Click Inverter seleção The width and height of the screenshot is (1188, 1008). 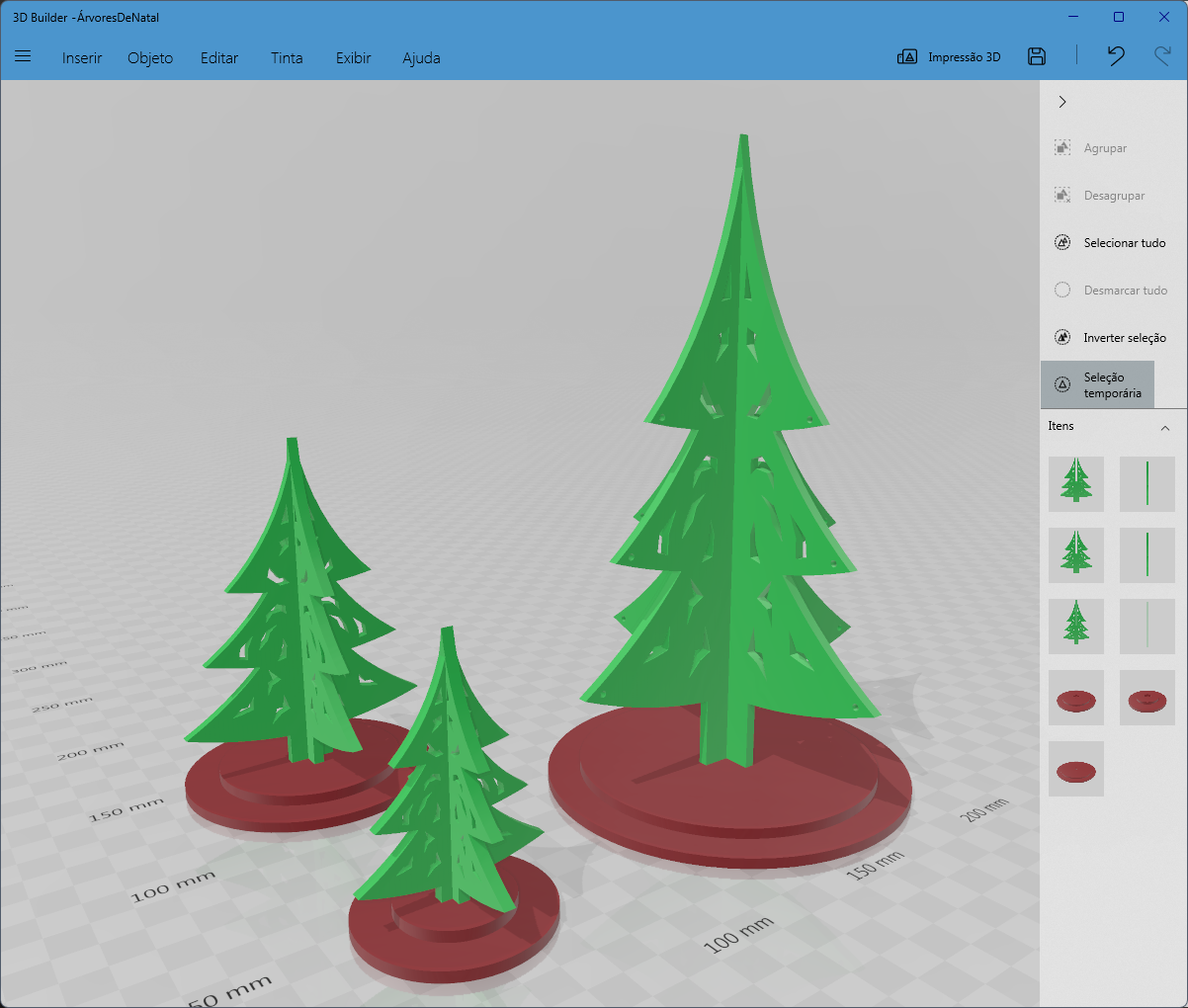click(x=1110, y=337)
